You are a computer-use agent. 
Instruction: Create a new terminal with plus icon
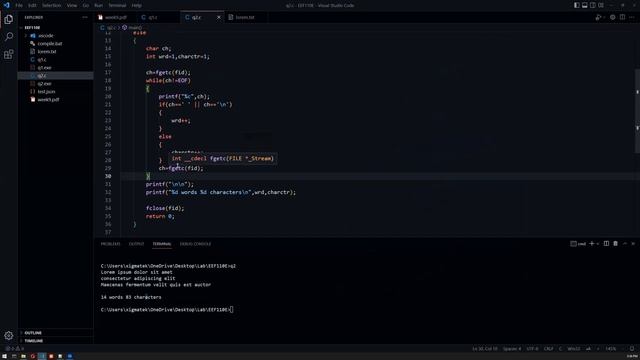click(x=591, y=244)
